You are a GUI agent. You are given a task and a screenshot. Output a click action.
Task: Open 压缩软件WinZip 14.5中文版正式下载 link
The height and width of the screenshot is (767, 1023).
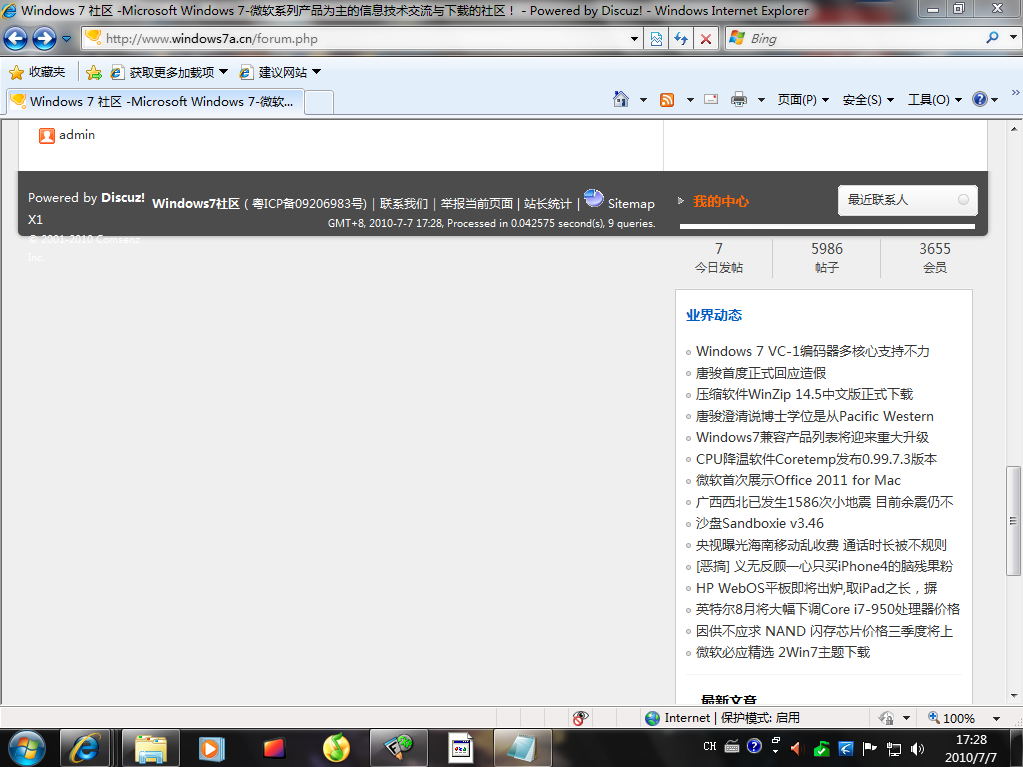click(x=804, y=395)
